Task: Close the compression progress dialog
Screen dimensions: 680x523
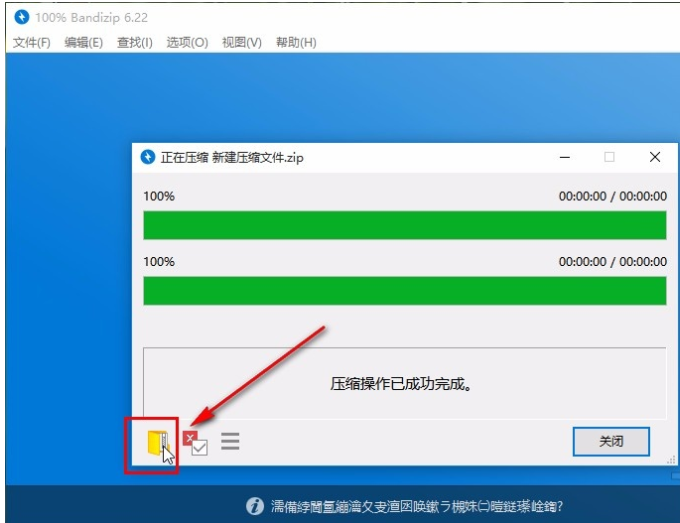Action: [x=655, y=157]
